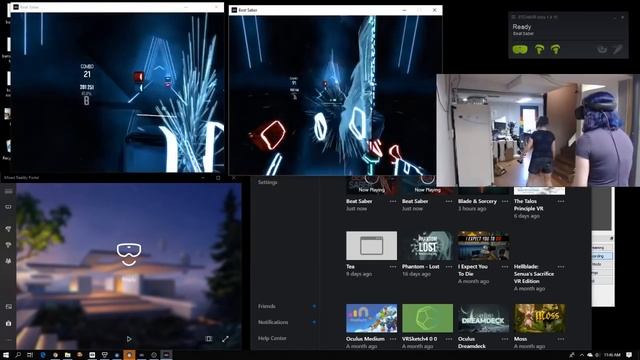Viewport: 640px width, 360px height.
Task: Open Settings in the Oculus sidebar
Action: coord(268,182)
